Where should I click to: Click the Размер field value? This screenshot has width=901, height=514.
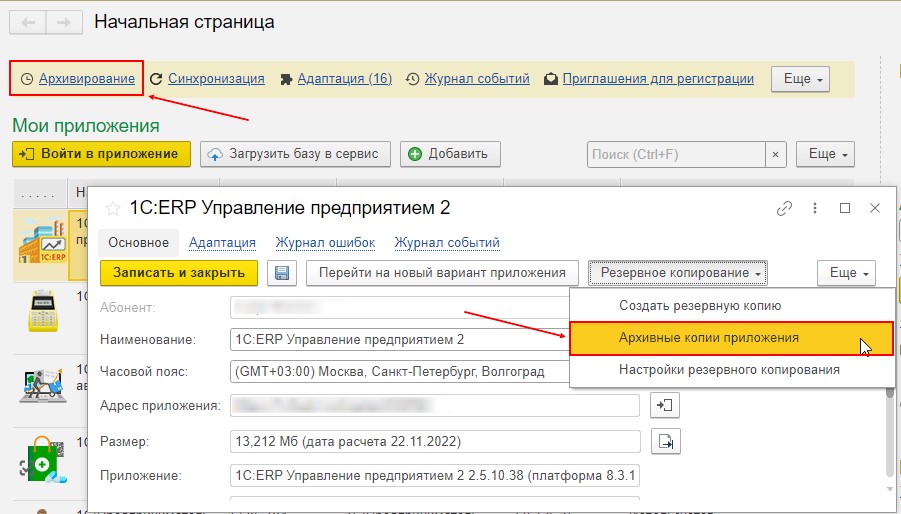pos(435,442)
